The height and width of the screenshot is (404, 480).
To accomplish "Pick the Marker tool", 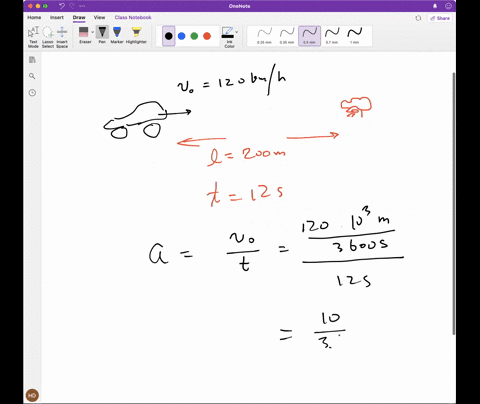I will [x=117, y=35].
